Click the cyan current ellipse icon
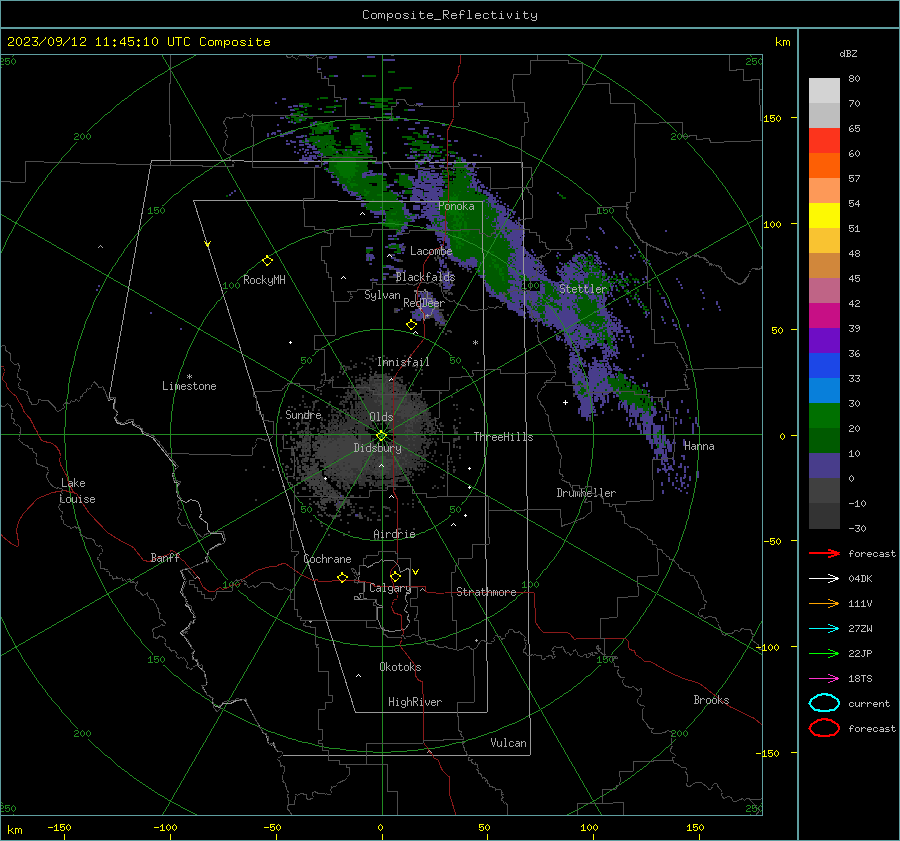The width and height of the screenshot is (900, 841). 824,703
